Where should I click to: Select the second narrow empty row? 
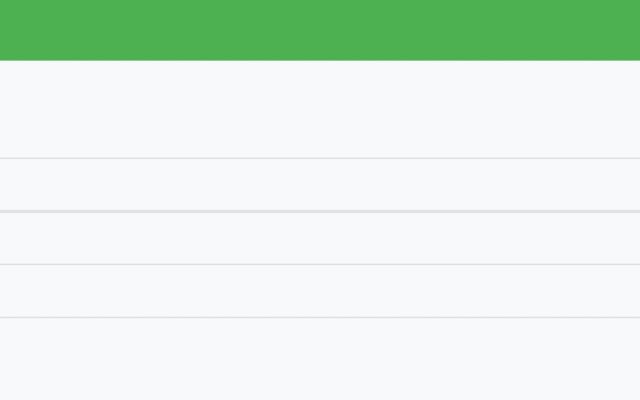(320, 238)
